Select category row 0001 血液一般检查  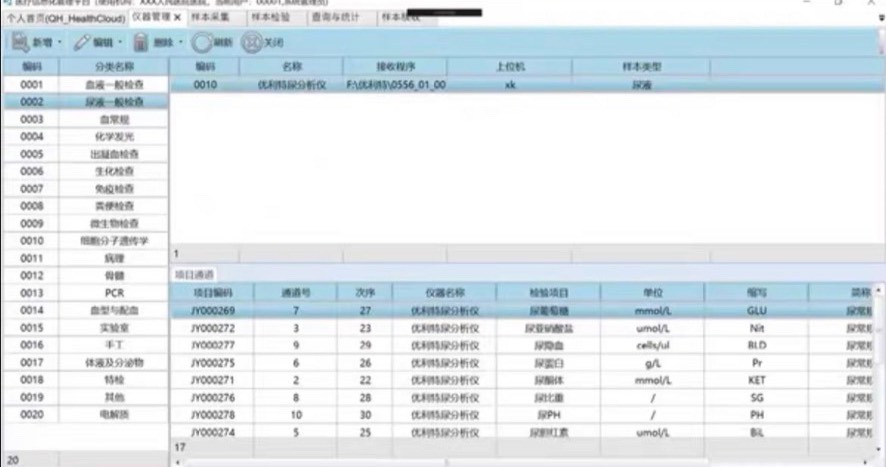tap(85, 85)
